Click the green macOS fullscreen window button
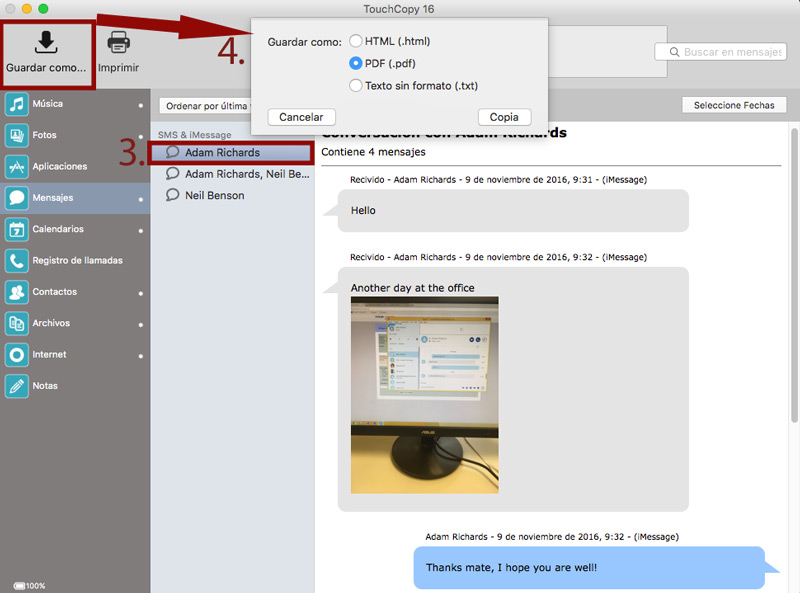800x593 pixels. (43, 9)
